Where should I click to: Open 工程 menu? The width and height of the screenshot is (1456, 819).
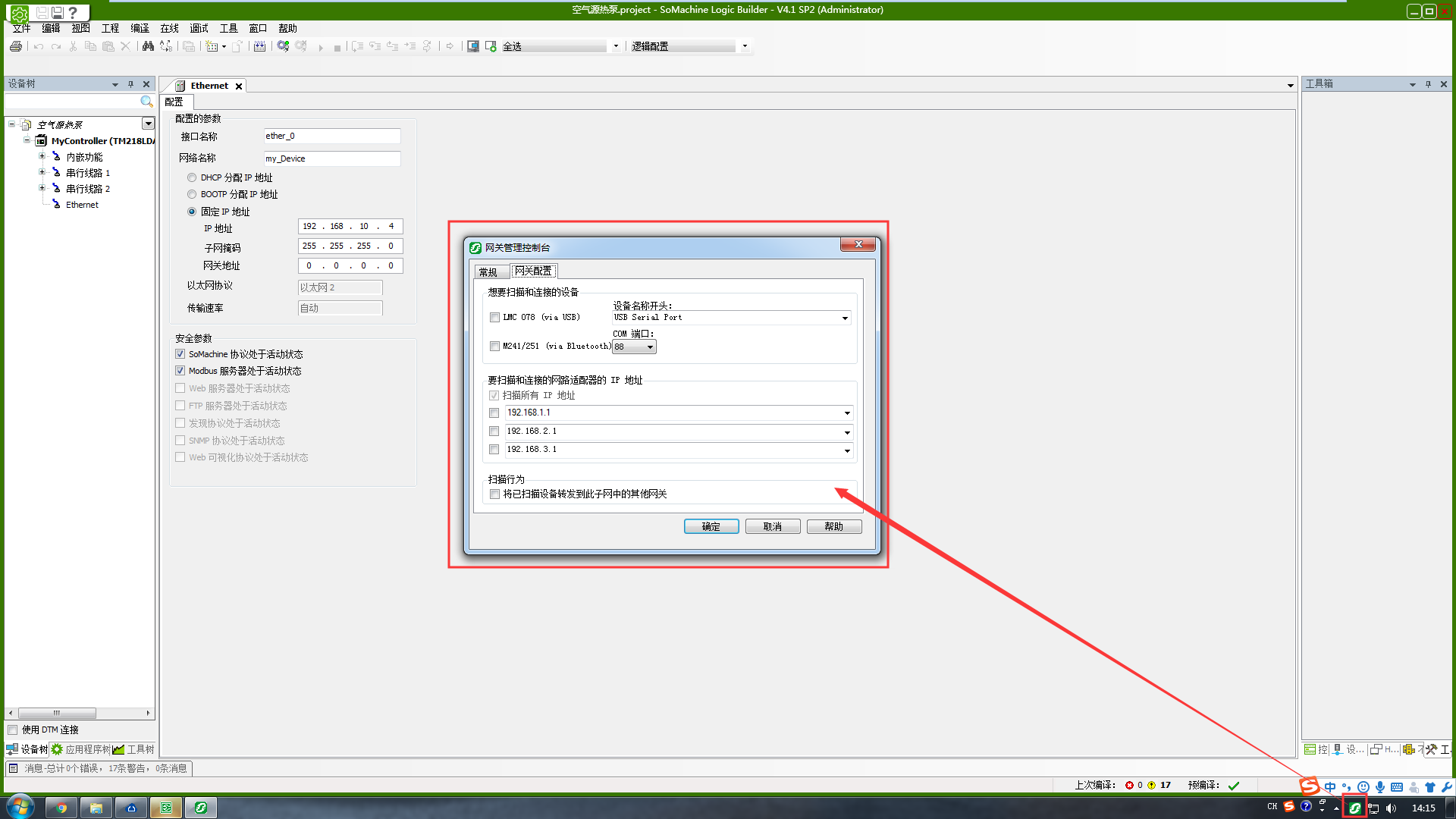pos(111,28)
